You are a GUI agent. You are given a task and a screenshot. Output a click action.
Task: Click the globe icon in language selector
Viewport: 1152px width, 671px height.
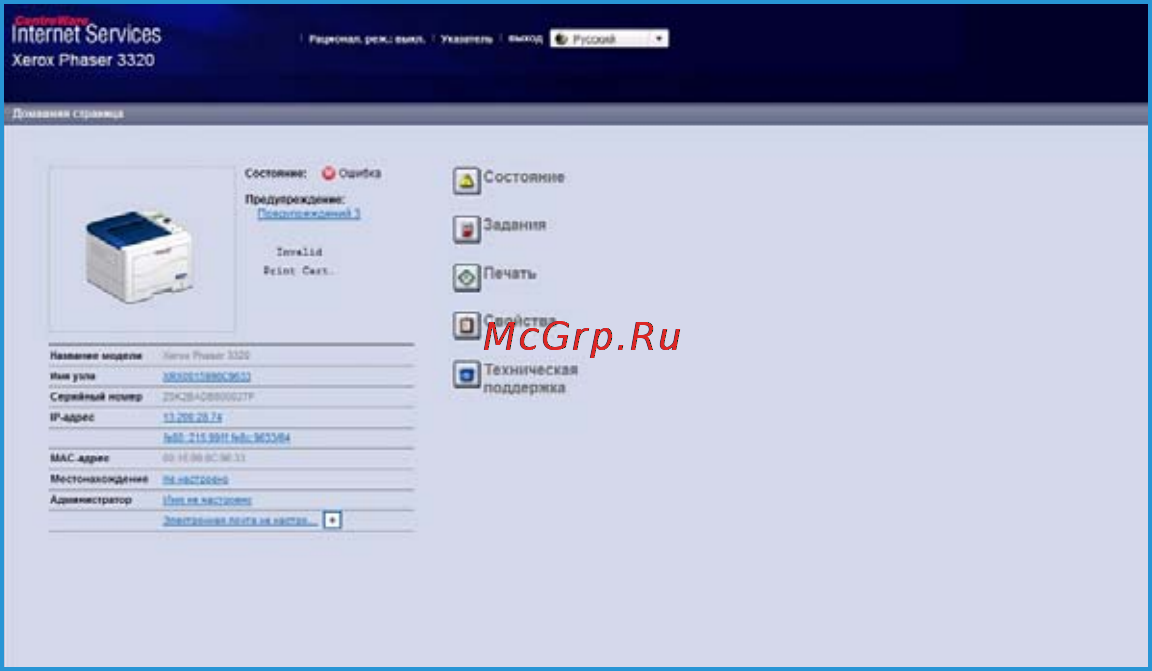[x=562, y=39]
